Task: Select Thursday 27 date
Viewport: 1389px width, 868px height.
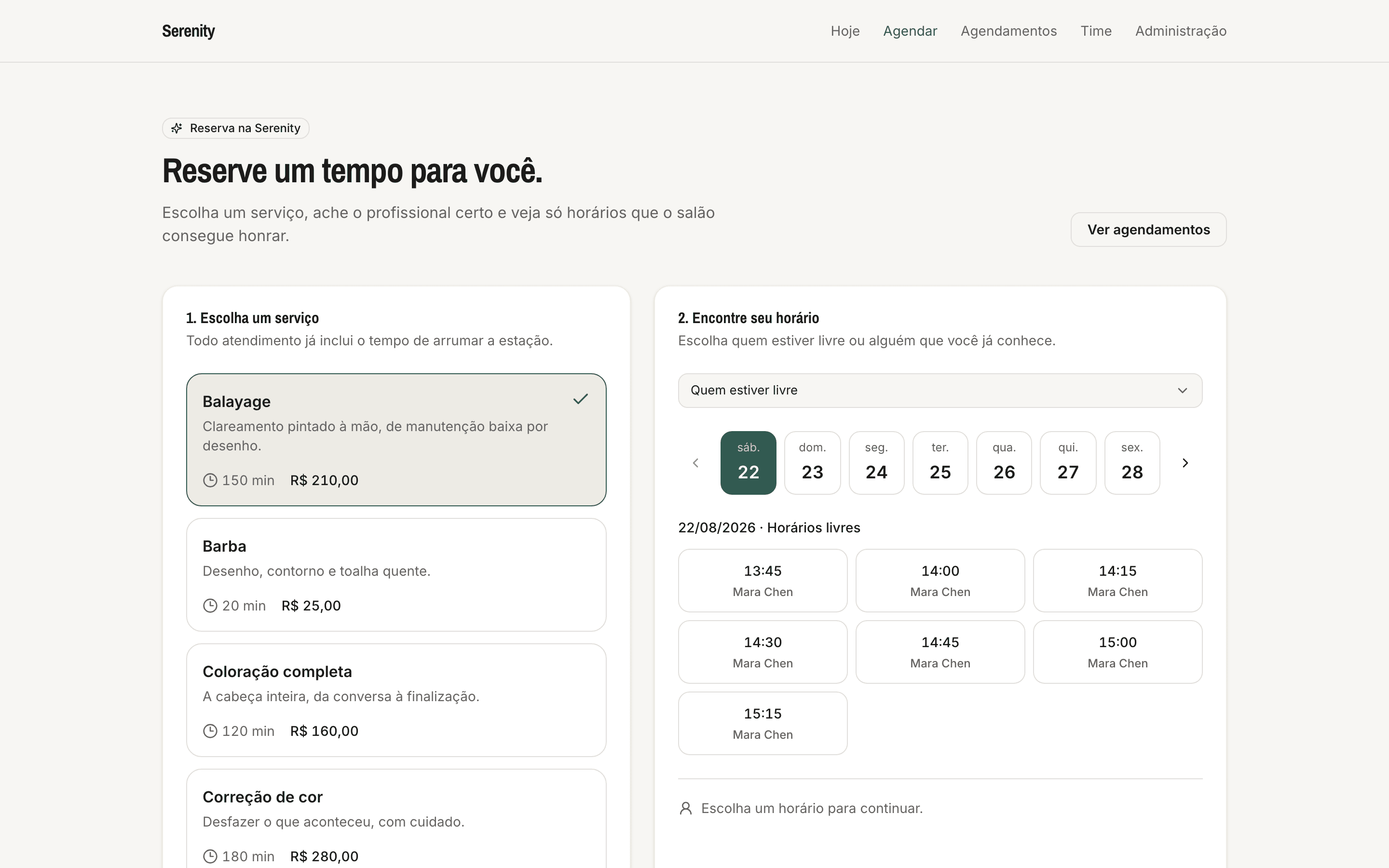Action: pyautogui.click(x=1068, y=463)
